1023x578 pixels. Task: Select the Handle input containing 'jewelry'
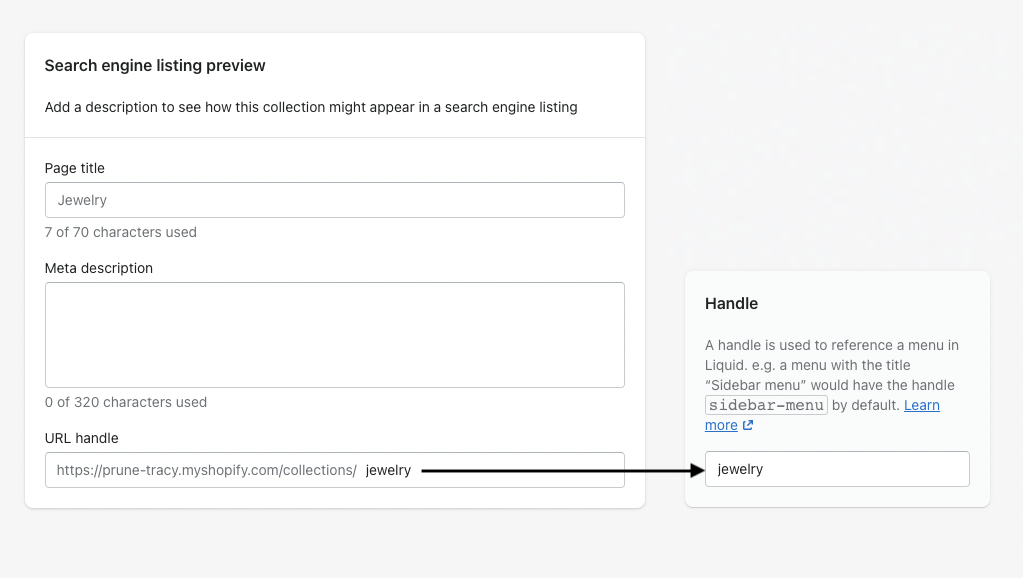click(836, 469)
